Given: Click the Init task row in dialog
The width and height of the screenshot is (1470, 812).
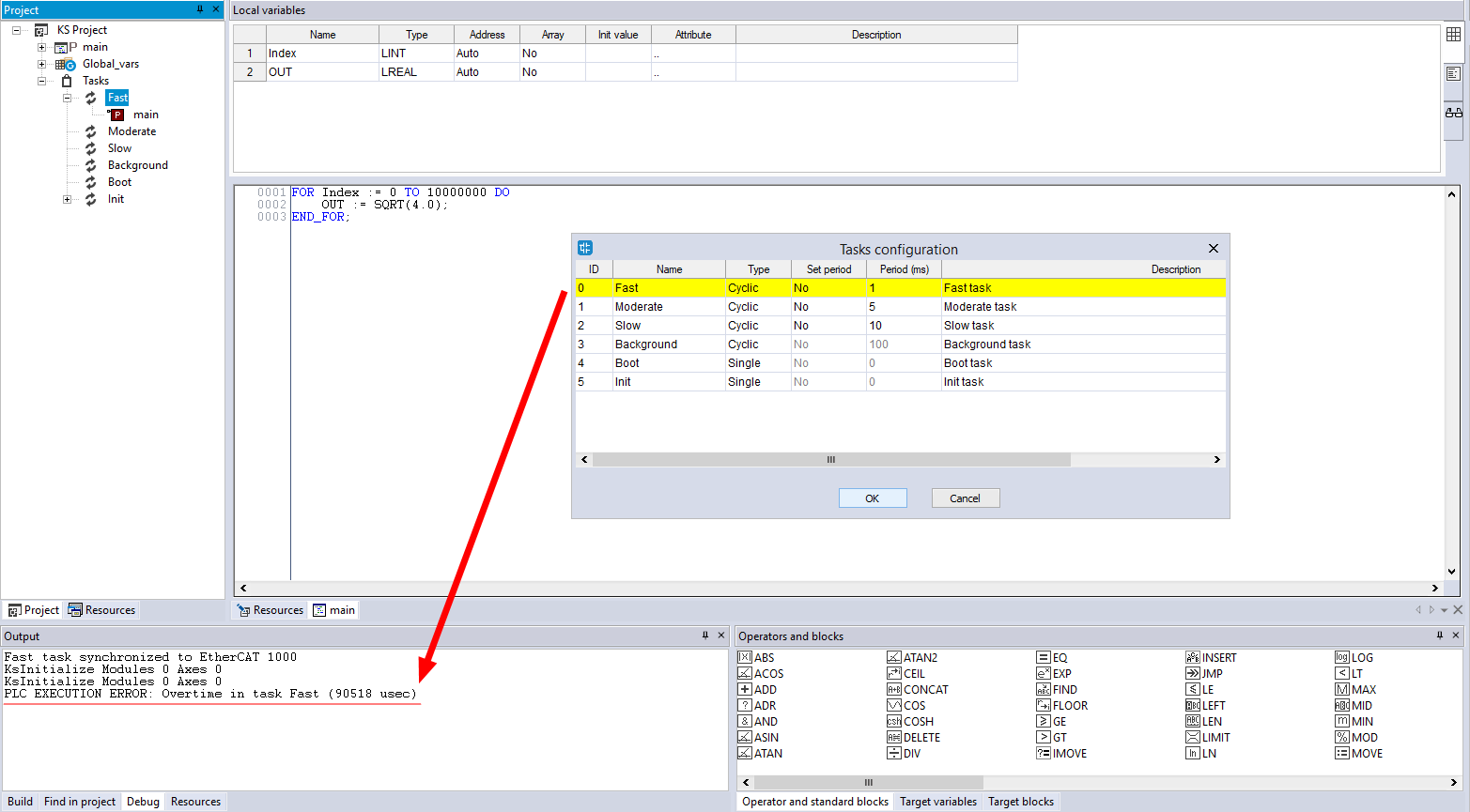Looking at the screenshot, I should coord(901,382).
